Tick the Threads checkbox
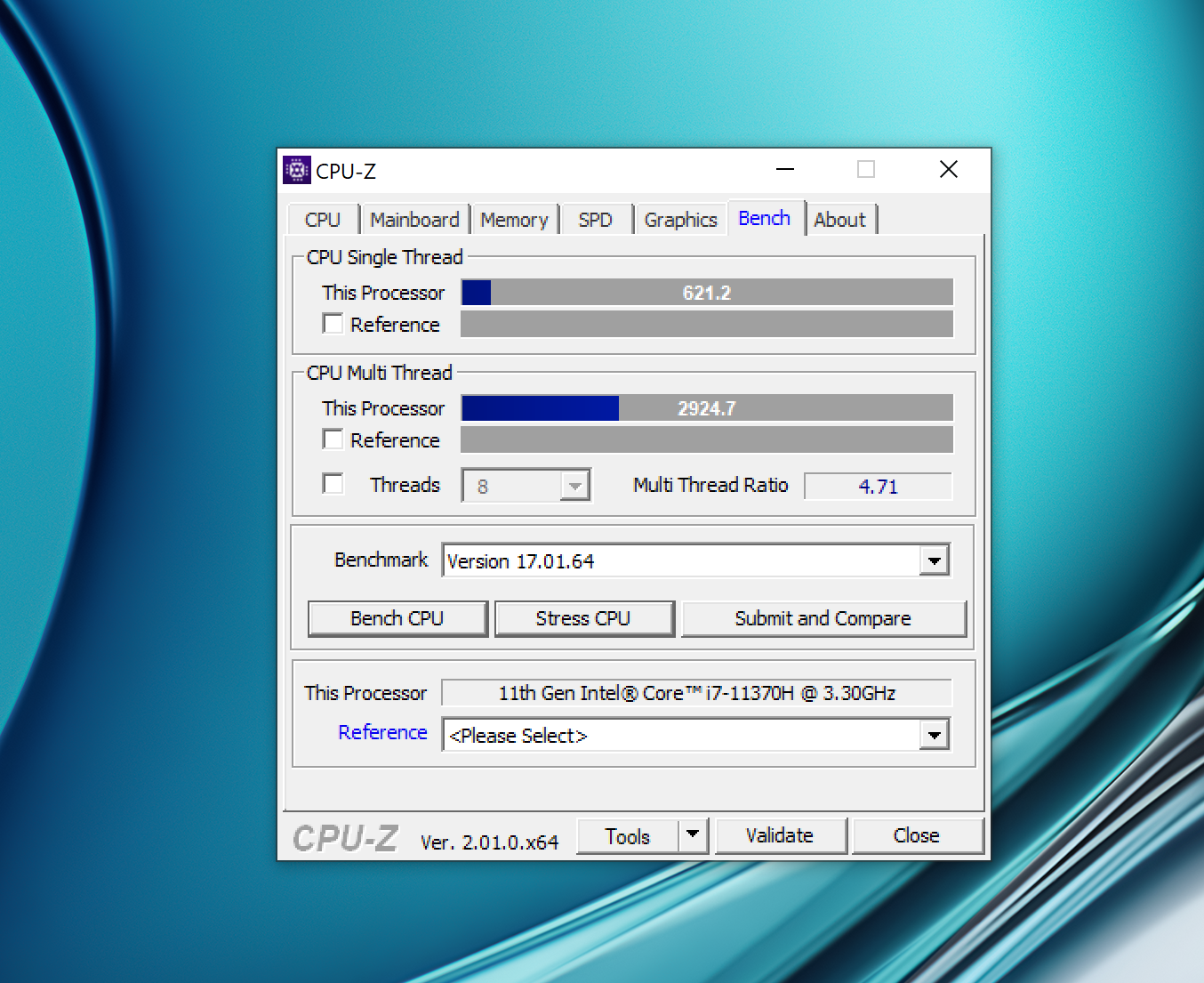 333,484
